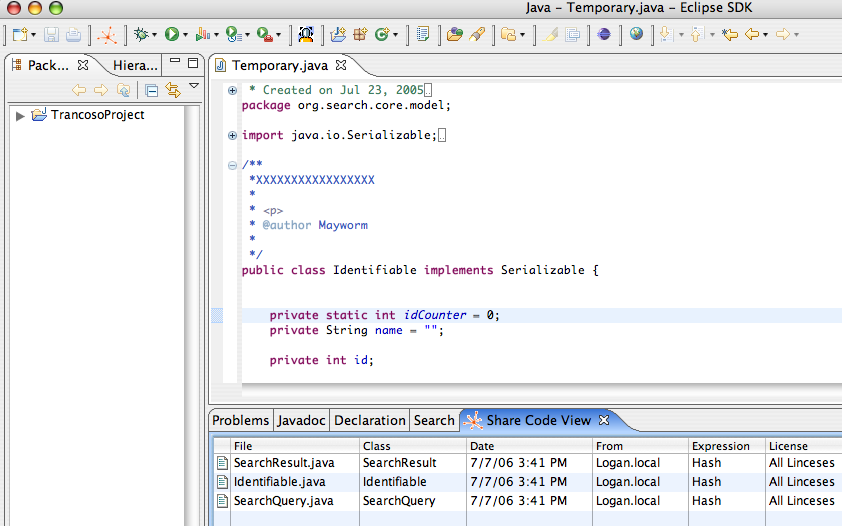Minimize the Package Explorer panel
The width and height of the screenshot is (842, 526).
(x=175, y=61)
